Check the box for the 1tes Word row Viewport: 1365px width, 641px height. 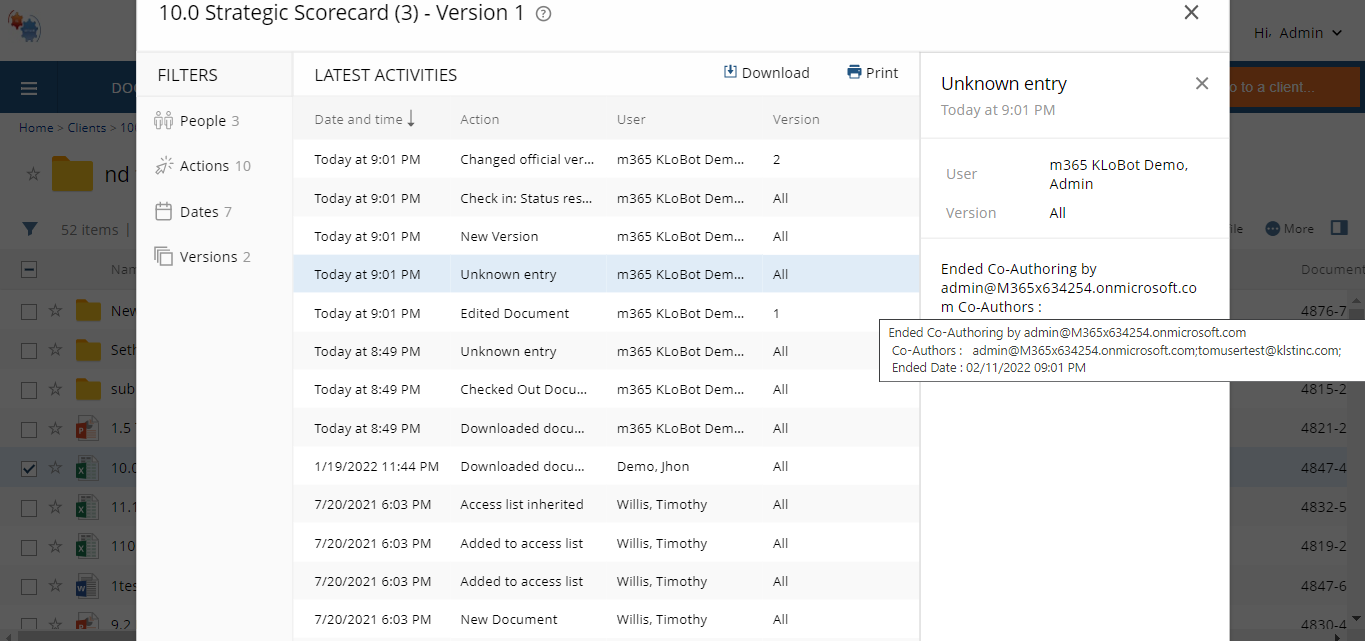point(29,587)
